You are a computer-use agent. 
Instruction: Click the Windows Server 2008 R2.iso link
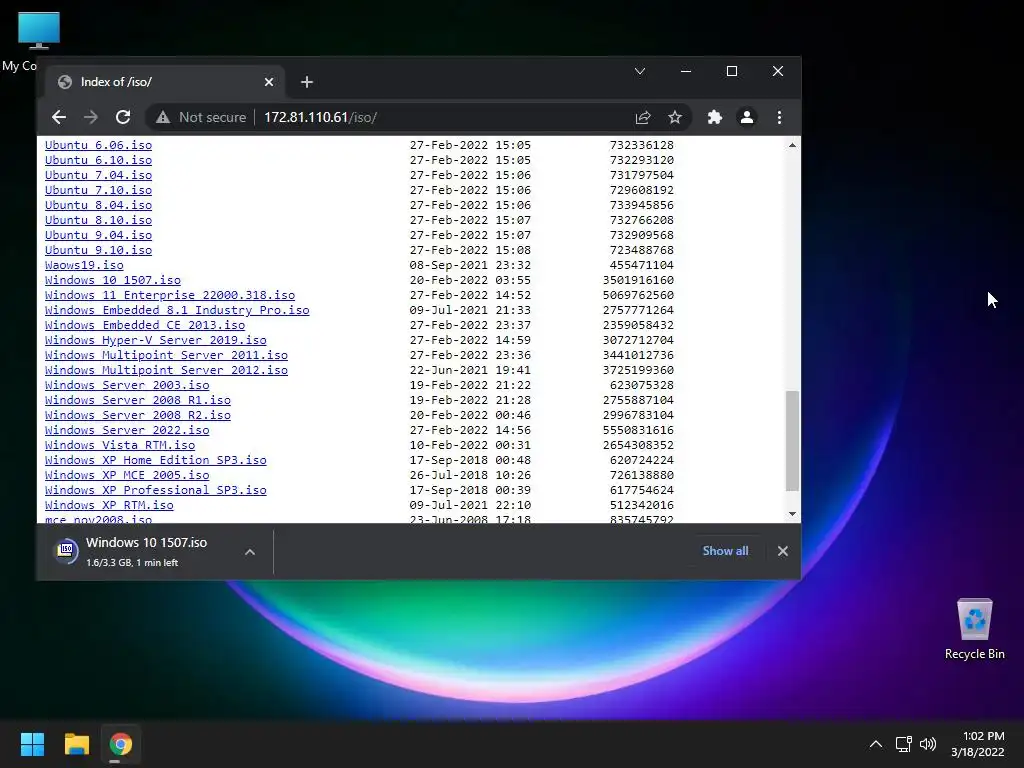[138, 415]
